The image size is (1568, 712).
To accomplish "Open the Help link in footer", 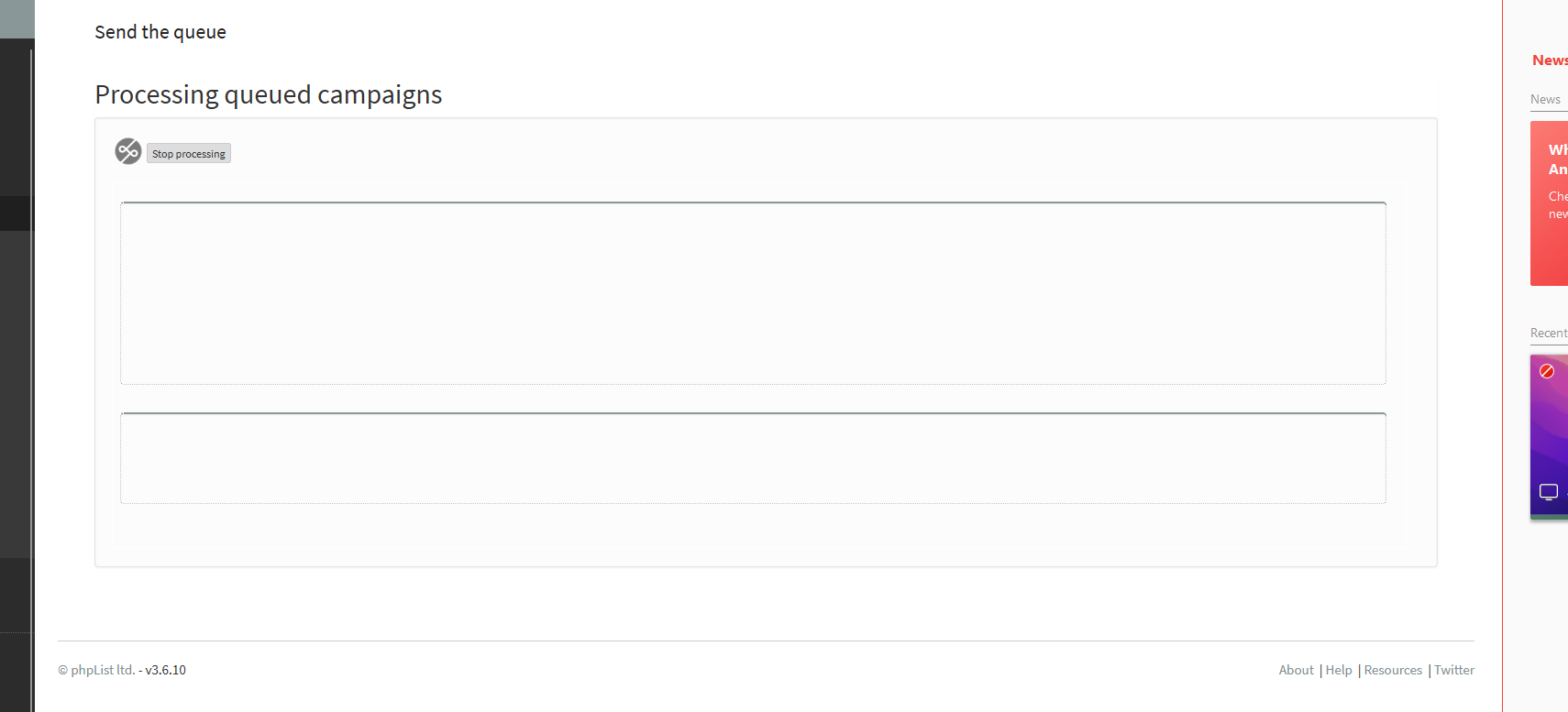I will pyautogui.click(x=1339, y=670).
